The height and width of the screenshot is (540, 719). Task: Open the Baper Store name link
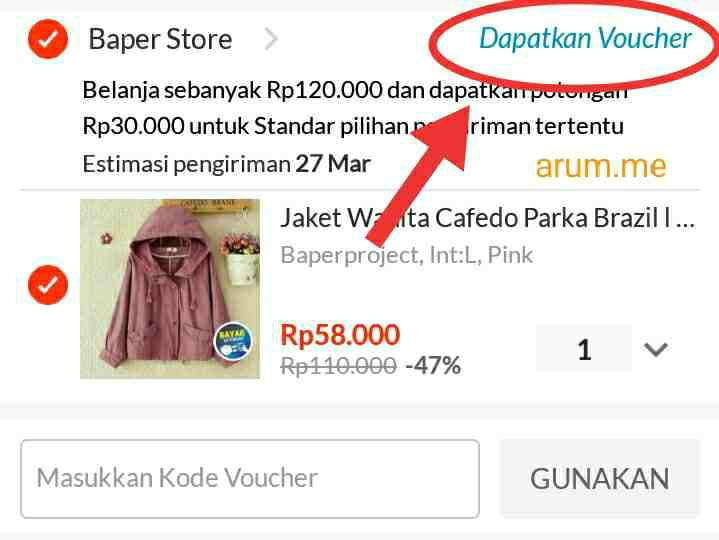[x=160, y=39]
